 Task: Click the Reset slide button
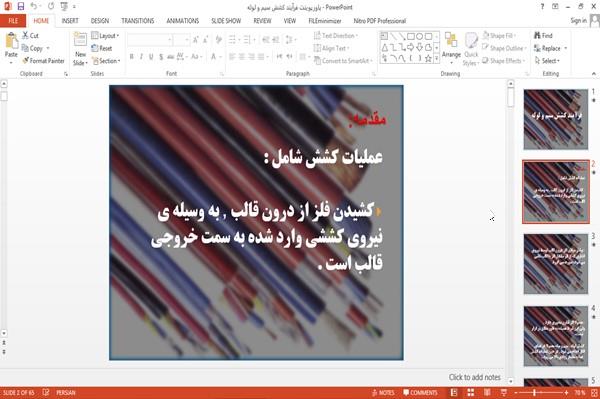[102, 48]
